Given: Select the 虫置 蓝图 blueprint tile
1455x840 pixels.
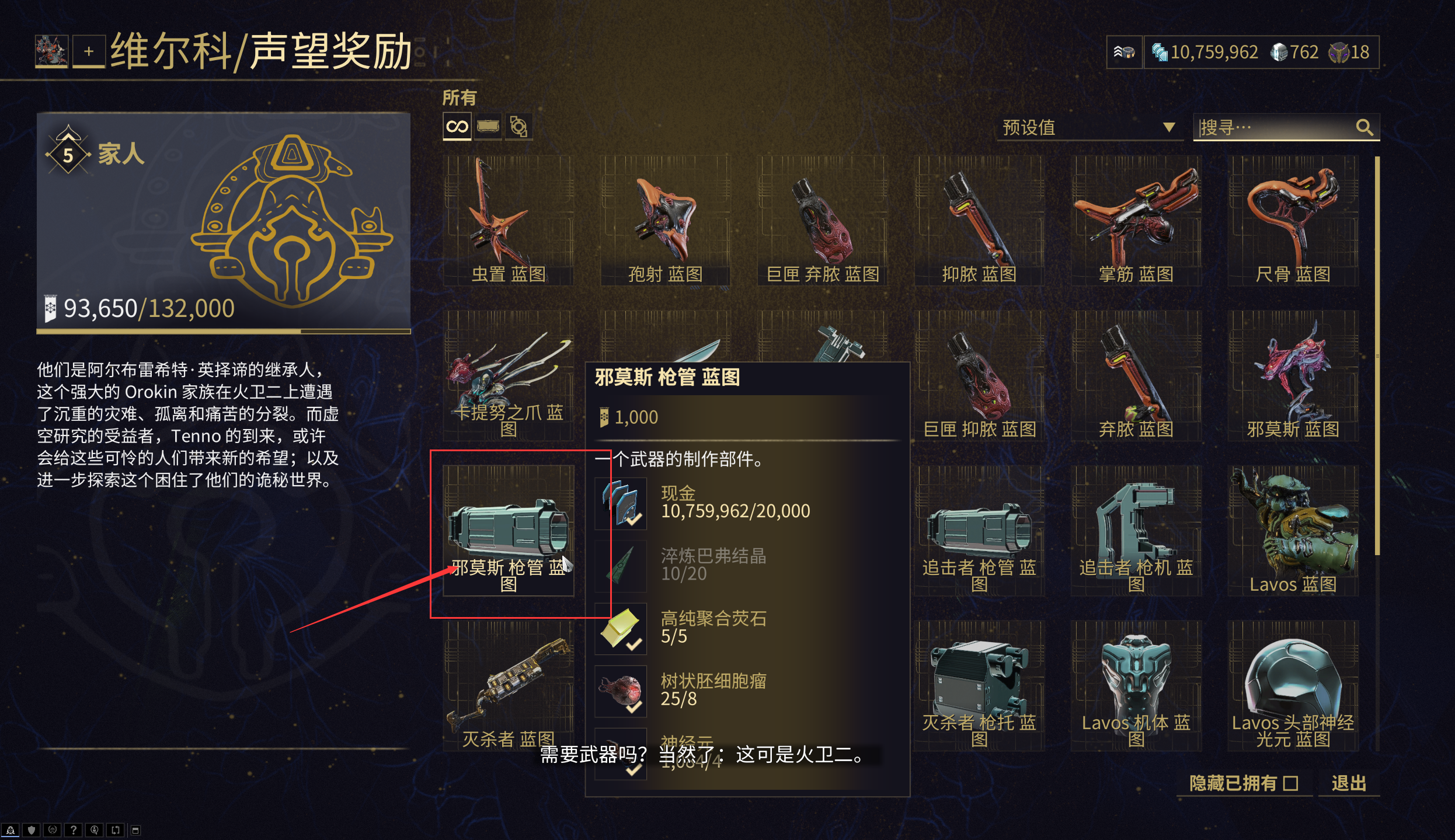Looking at the screenshot, I should pos(508,221).
